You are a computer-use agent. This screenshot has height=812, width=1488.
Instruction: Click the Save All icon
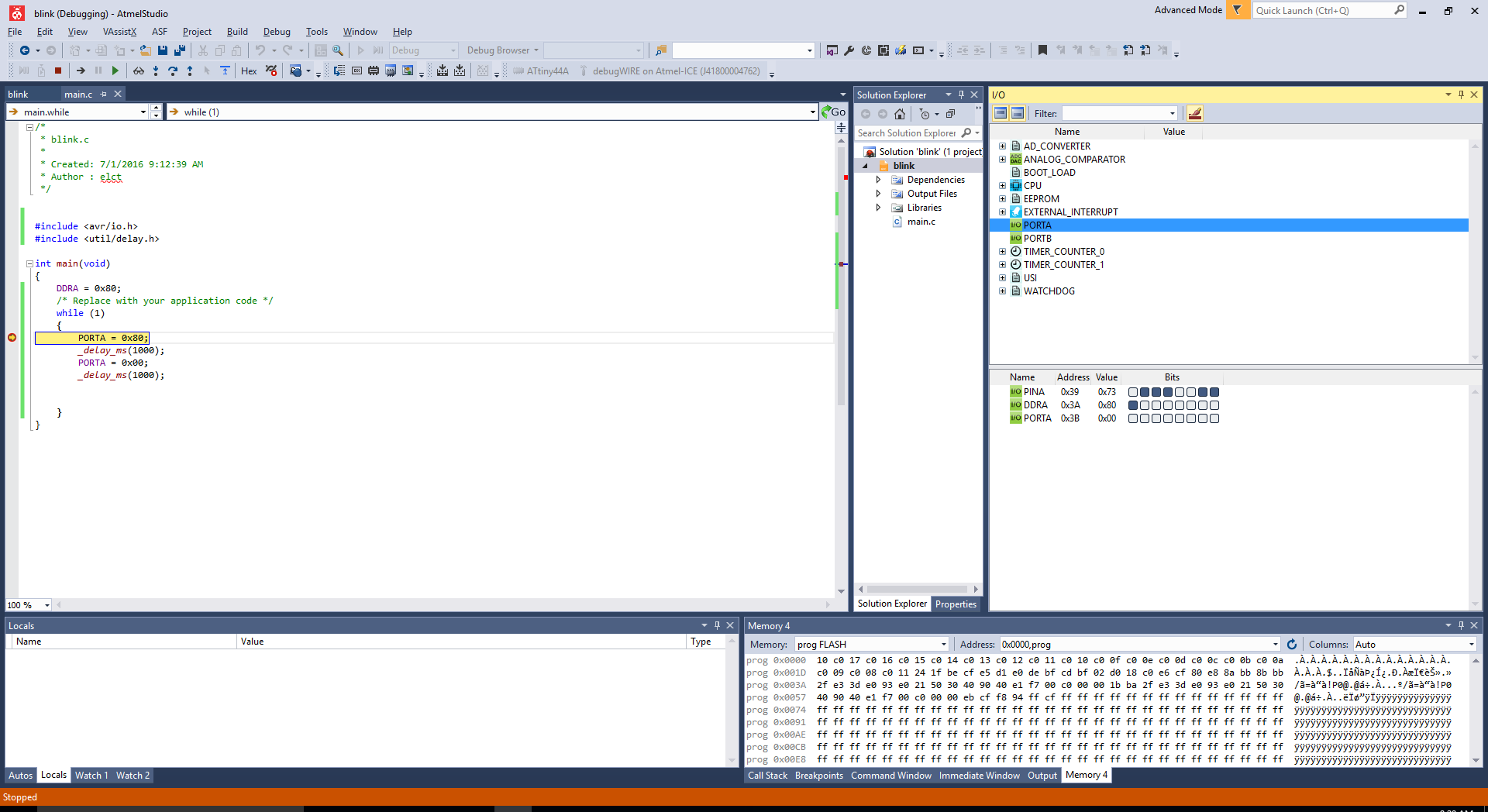pyautogui.click(x=180, y=50)
